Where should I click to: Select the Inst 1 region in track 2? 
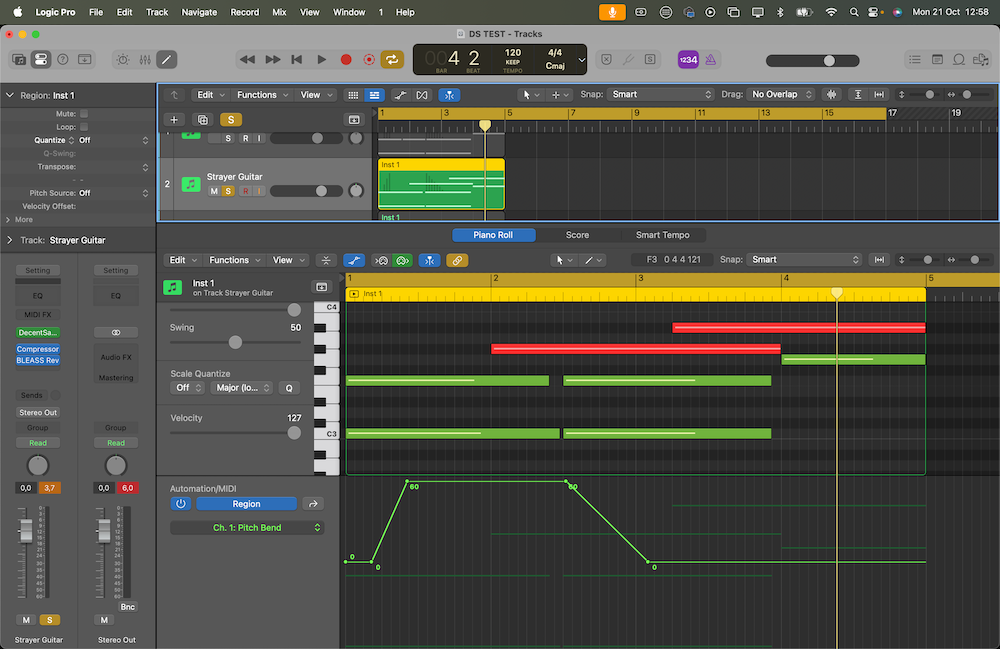click(x=441, y=184)
